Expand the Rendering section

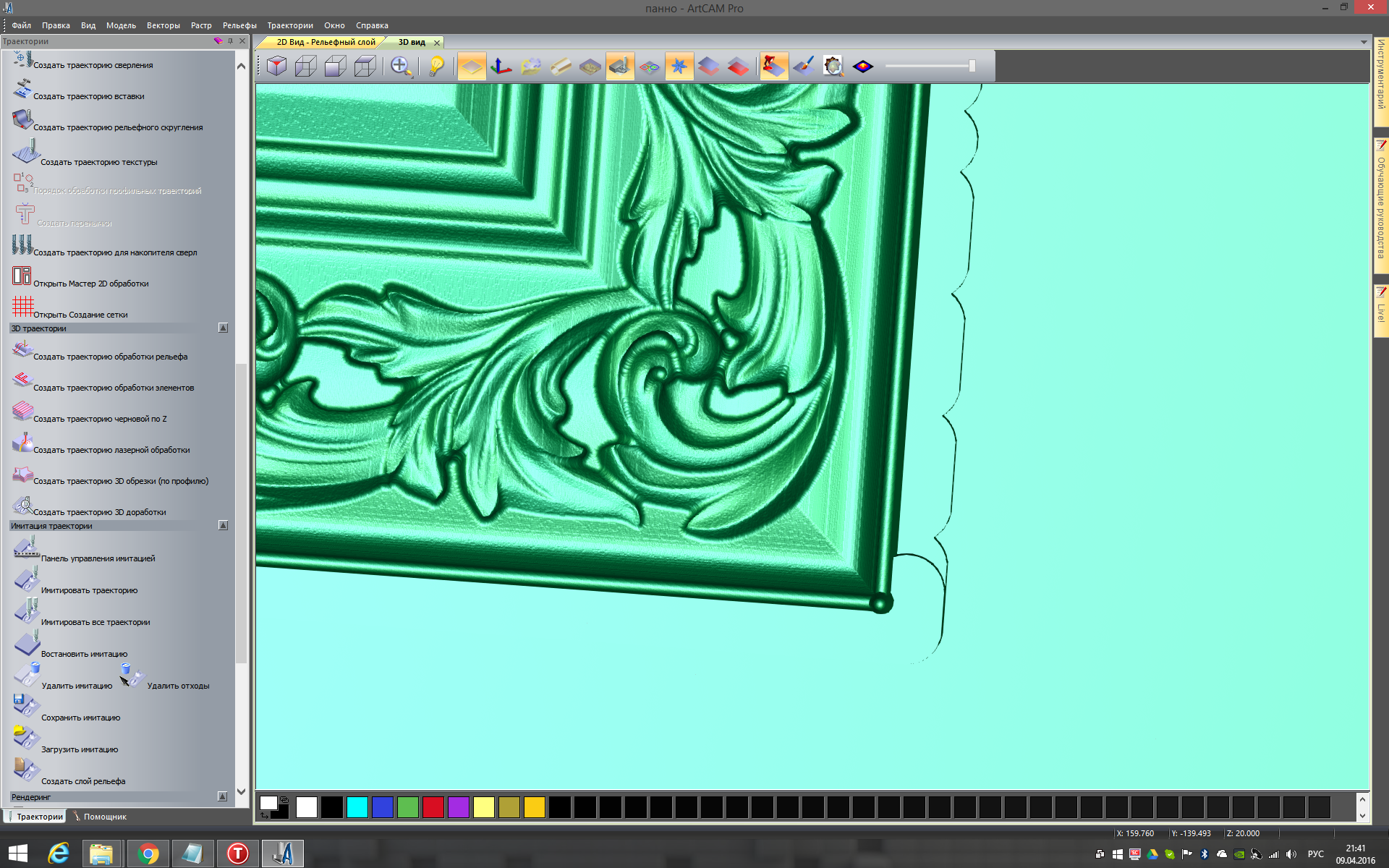(x=222, y=796)
